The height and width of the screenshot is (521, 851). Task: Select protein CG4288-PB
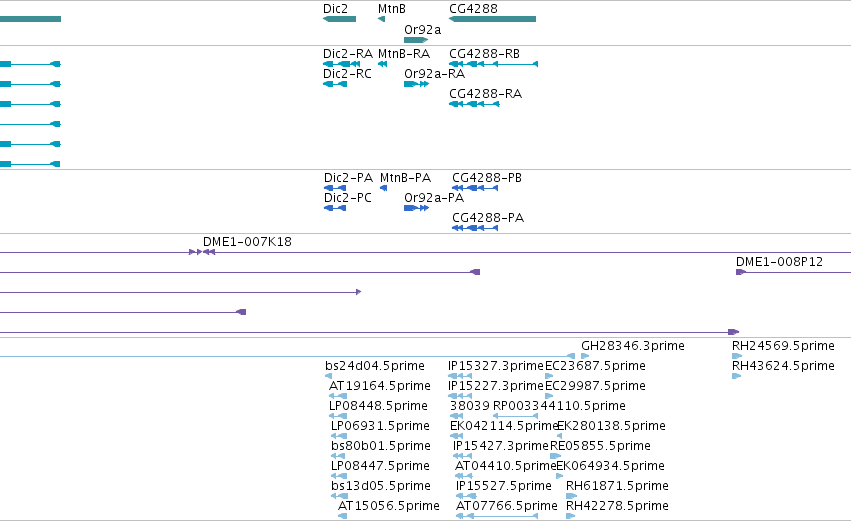point(487,178)
